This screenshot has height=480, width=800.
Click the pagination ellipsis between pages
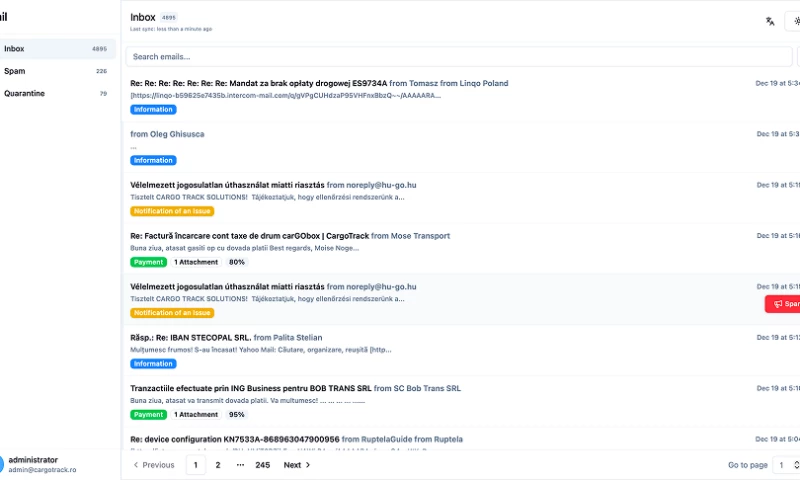coord(240,465)
